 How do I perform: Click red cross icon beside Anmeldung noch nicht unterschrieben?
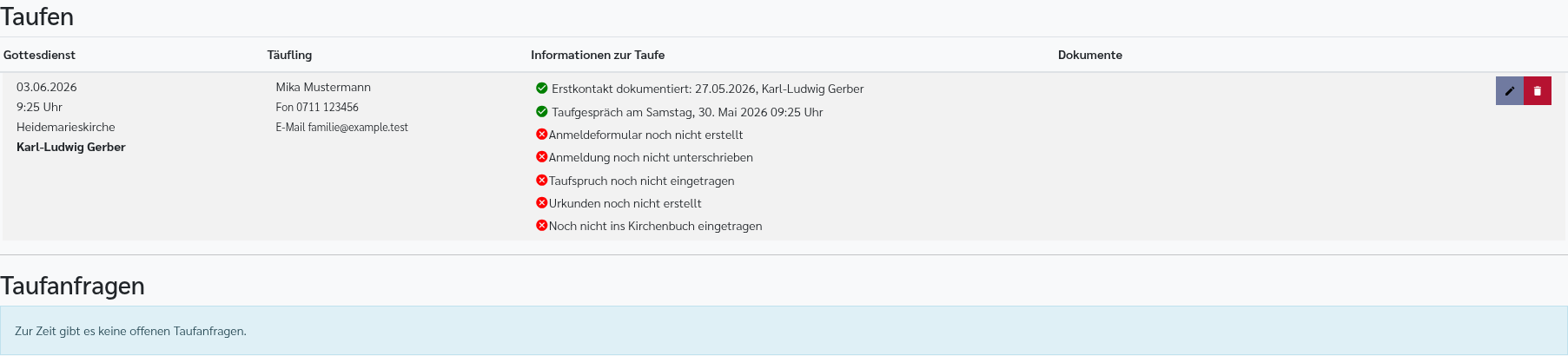(542, 157)
